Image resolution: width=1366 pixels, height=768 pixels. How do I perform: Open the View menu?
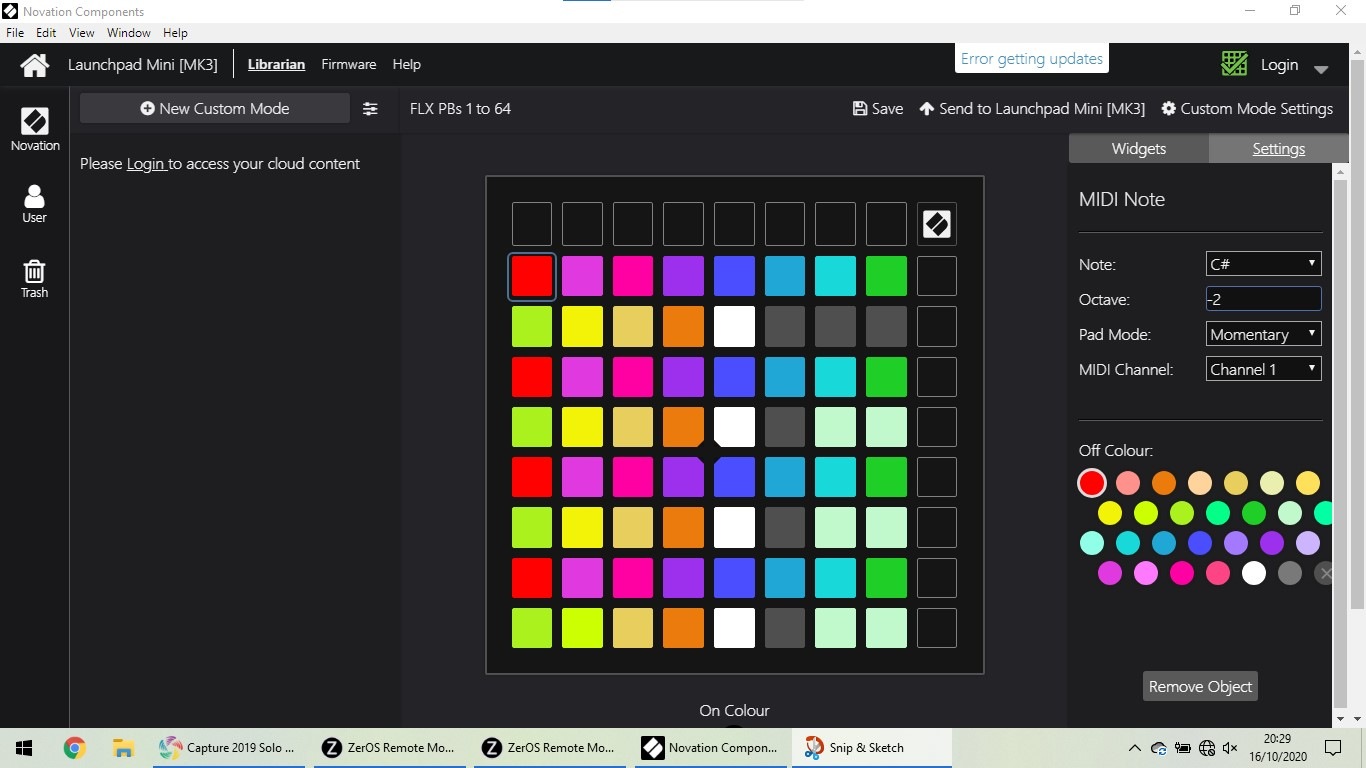click(81, 33)
